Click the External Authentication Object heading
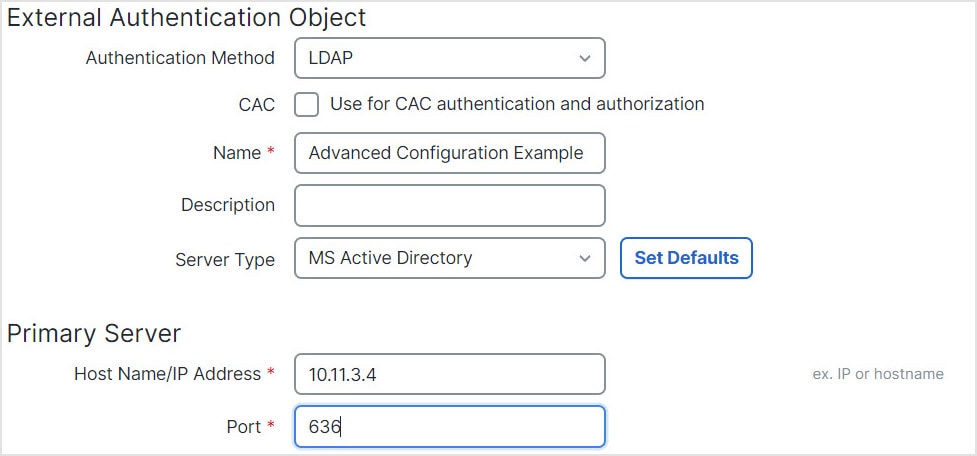 click(186, 17)
